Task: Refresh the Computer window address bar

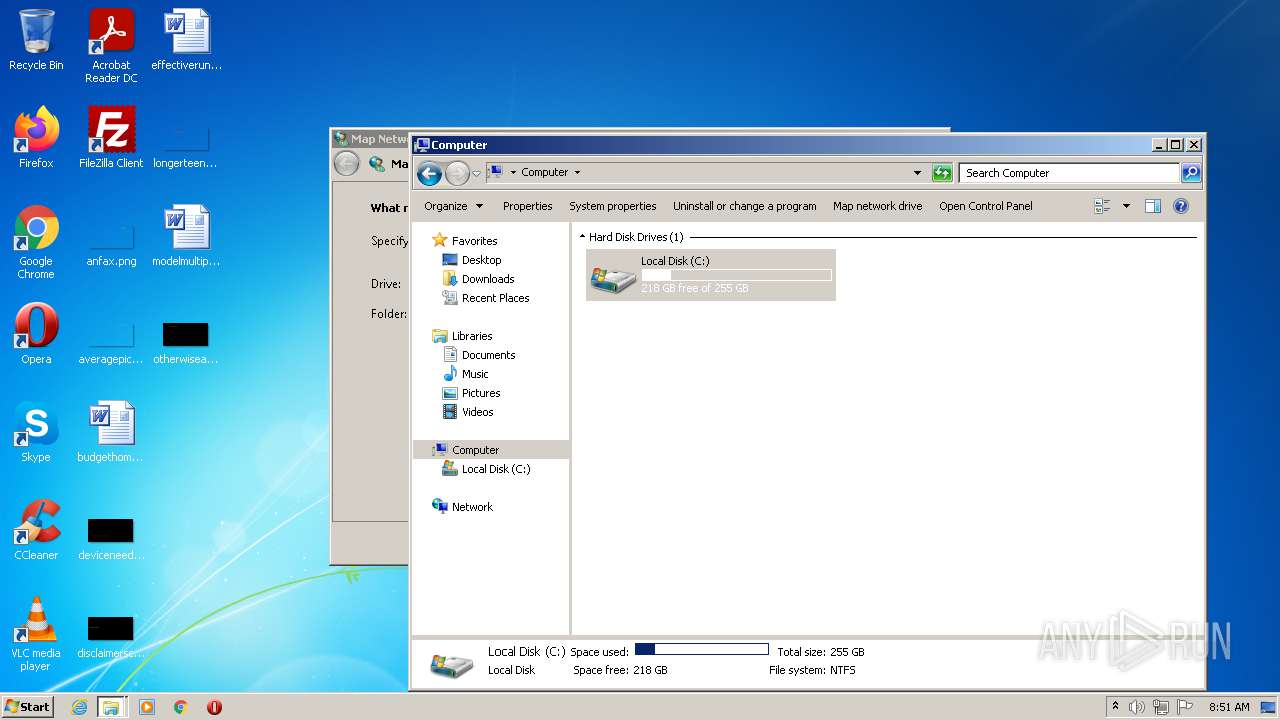Action: tap(942, 173)
